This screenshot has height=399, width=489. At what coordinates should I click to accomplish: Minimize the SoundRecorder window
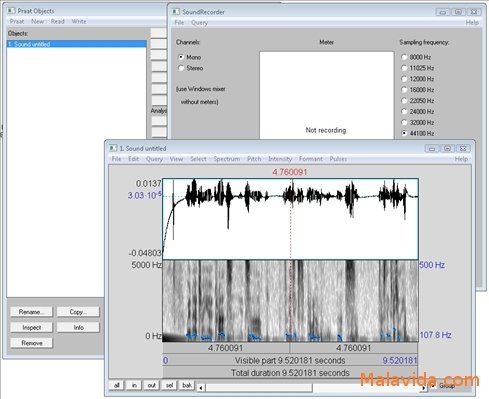point(443,12)
